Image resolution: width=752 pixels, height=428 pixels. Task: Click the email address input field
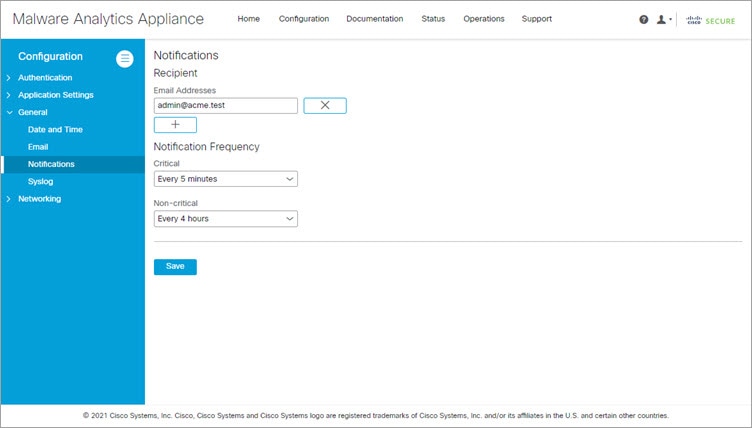[x=225, y=106]
